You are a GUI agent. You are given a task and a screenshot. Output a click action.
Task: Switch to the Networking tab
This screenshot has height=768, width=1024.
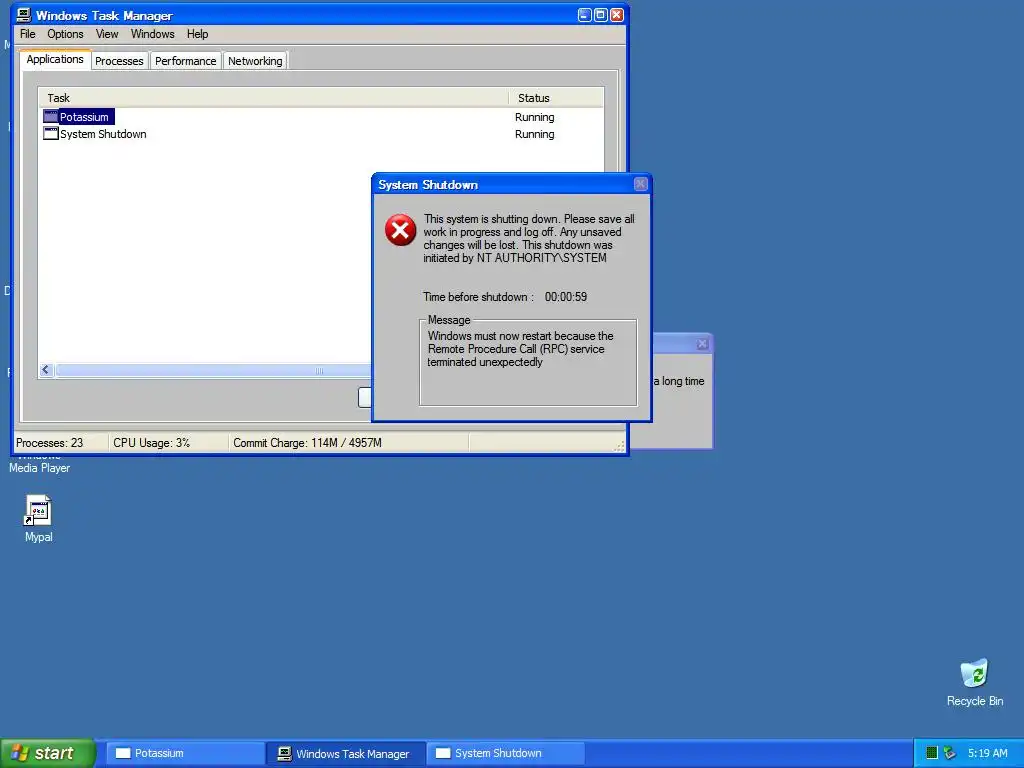[255, 61]
